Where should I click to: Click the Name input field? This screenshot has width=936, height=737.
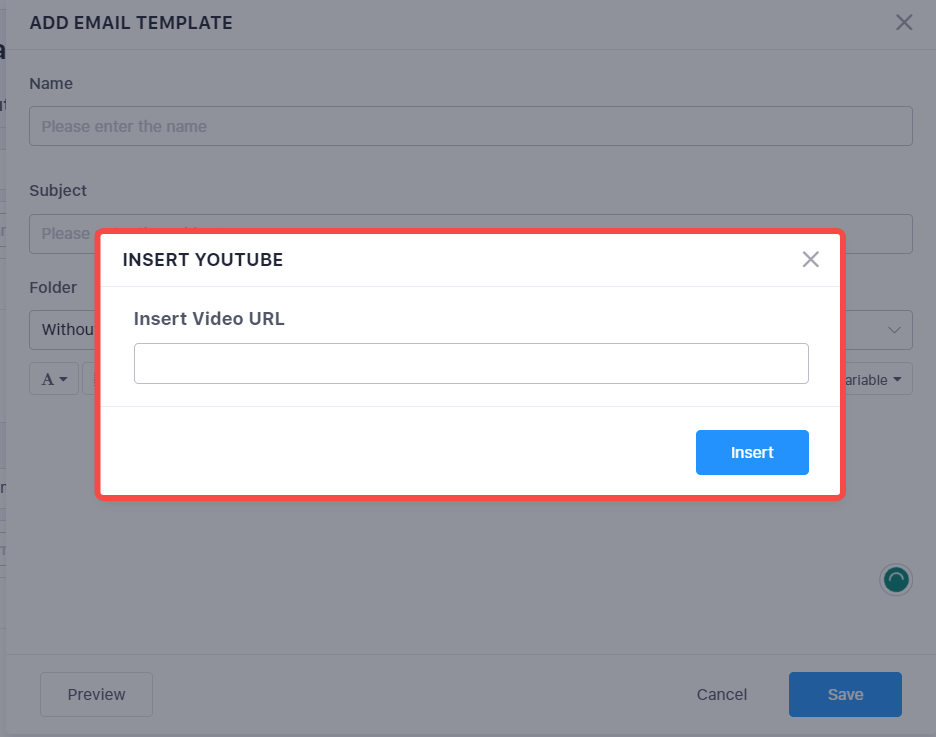pos(470,126)
